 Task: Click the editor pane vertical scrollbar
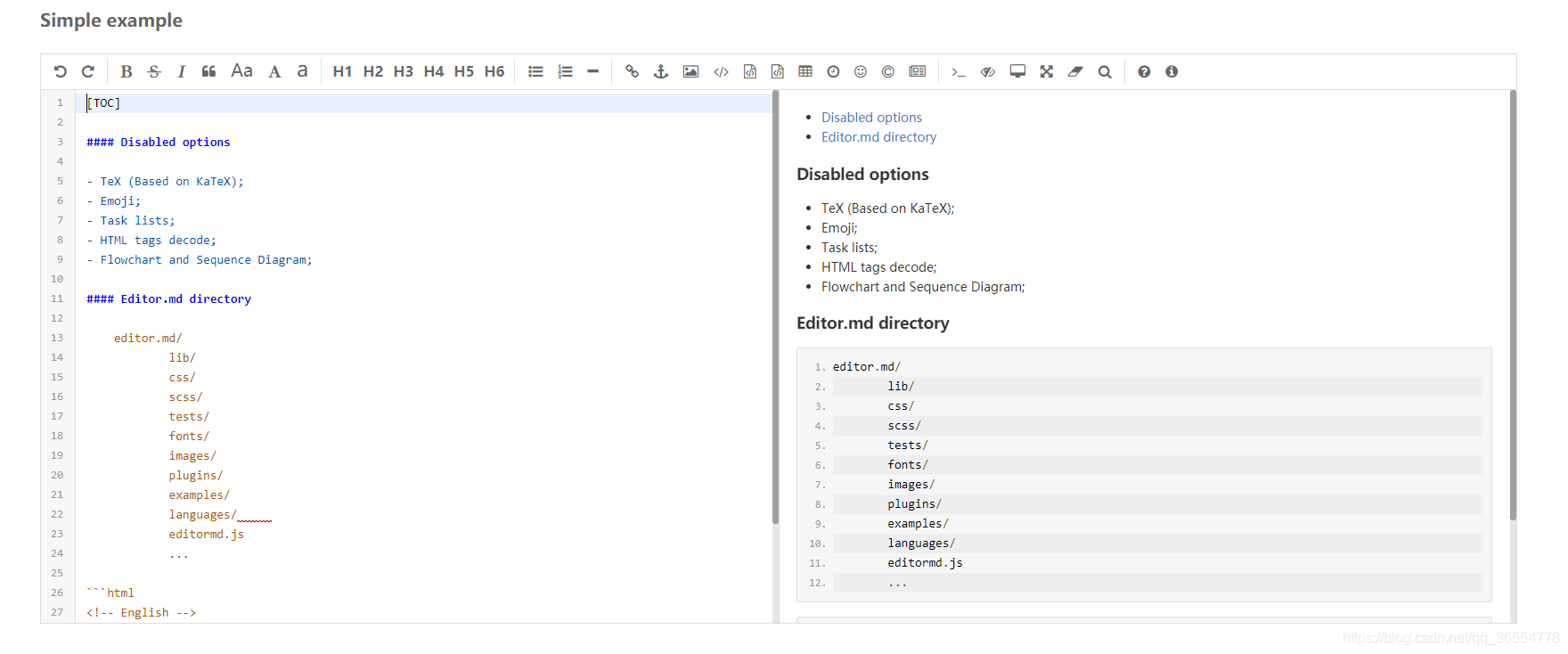pyautogui.click(x=775, y=307)
